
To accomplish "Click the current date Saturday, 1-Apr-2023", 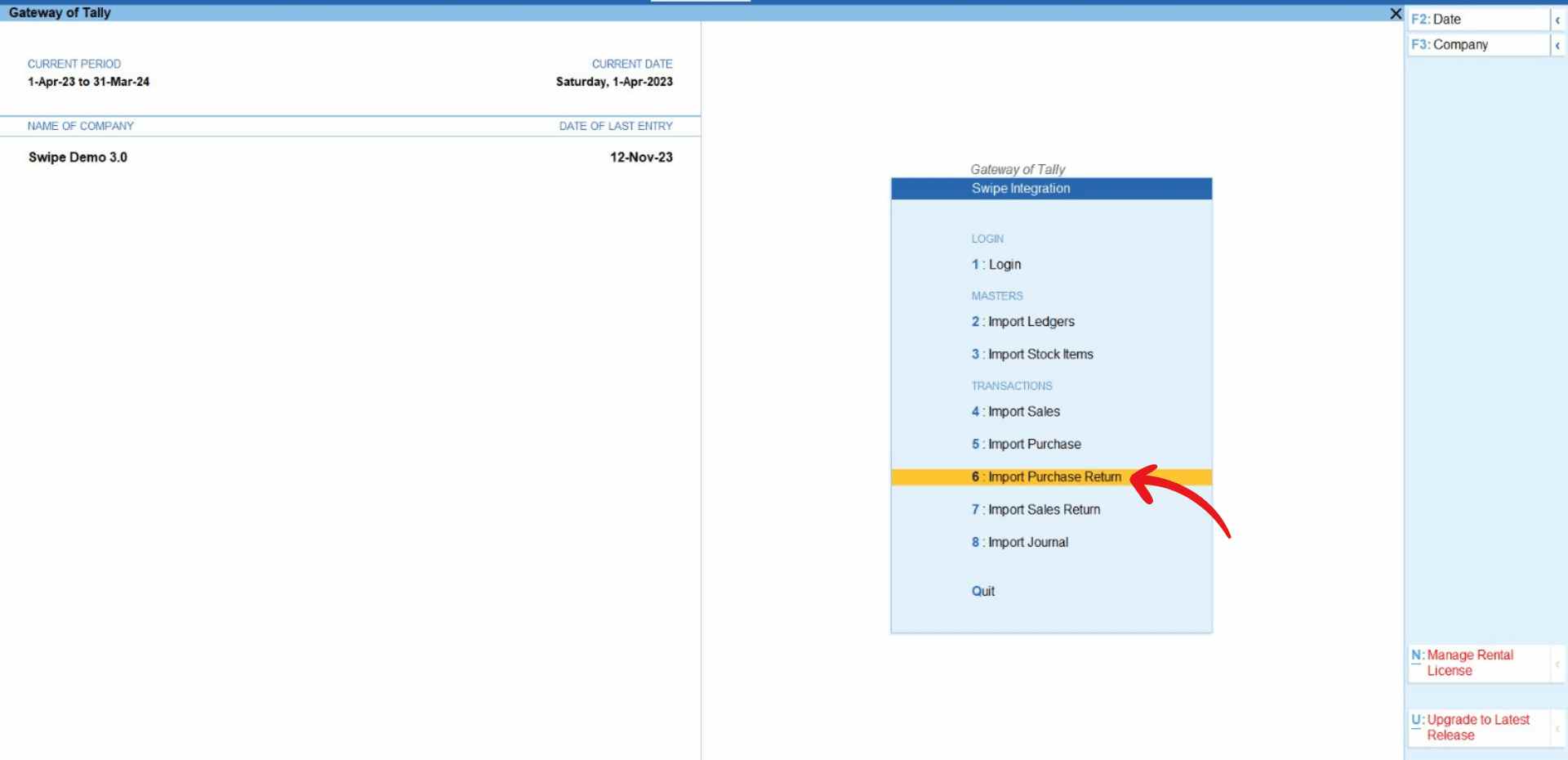I will pyautogui.click(x=614, y=82).
